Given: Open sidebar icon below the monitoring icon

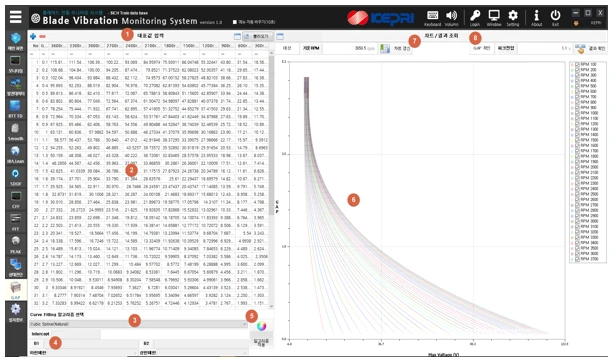Looking at the screenshot, I should click(x=15, y=86).
